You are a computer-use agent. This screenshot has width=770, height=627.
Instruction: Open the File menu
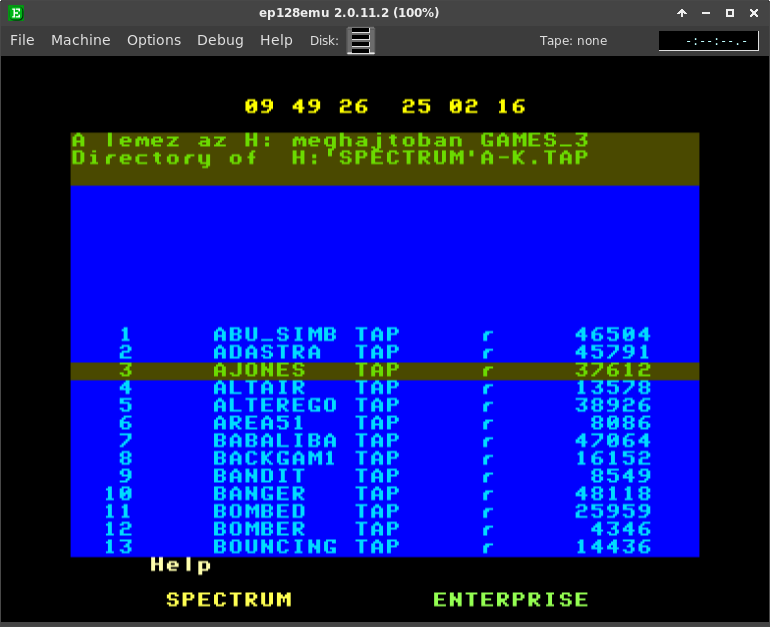coord(22,40)
